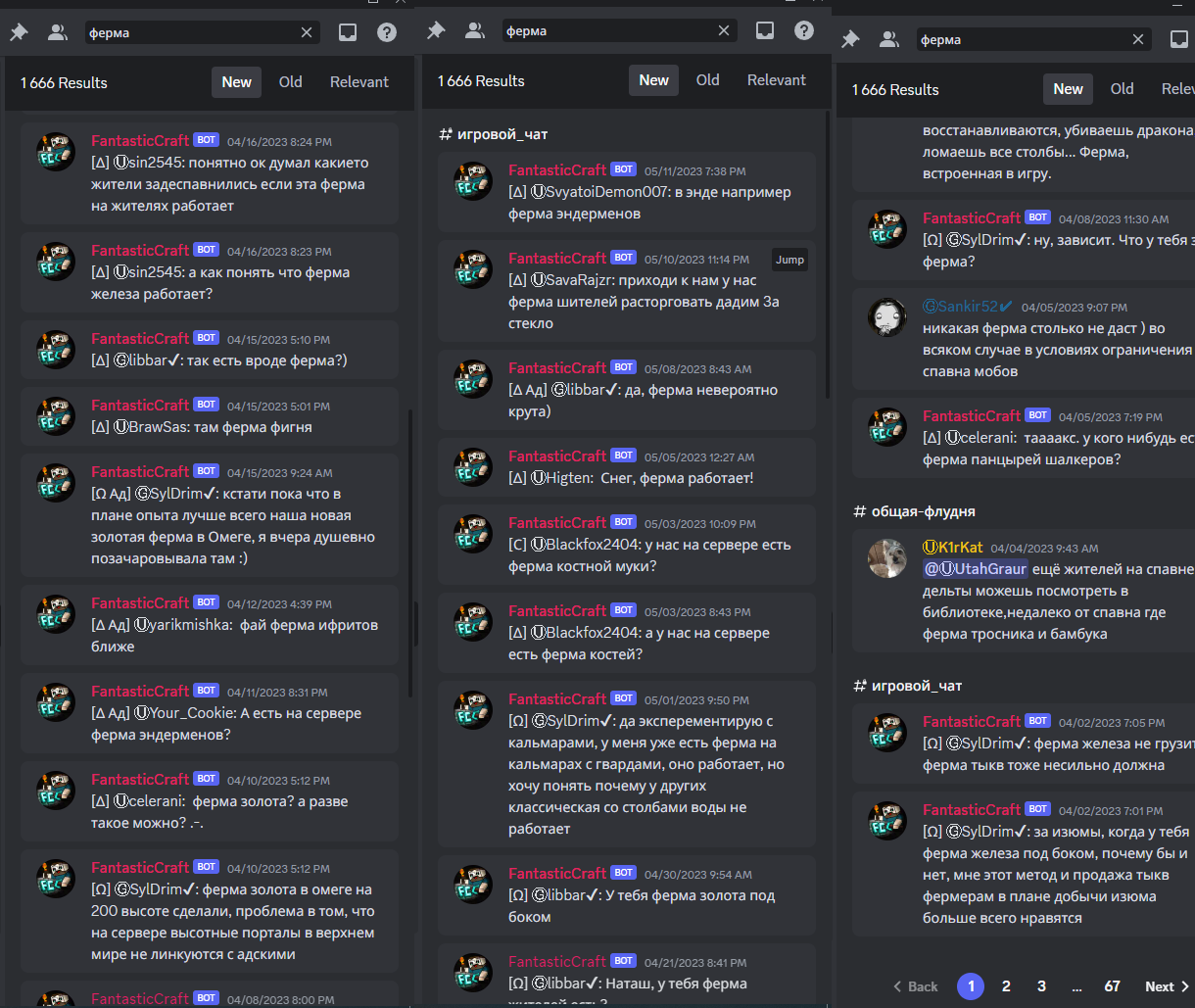Go to page 2 of search results
1195x1008 pixels.
[1006, 986]
